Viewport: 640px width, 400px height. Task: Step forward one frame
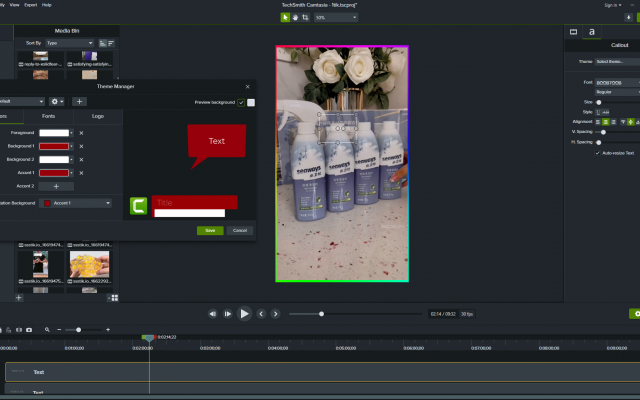click(x=227, y=314)
